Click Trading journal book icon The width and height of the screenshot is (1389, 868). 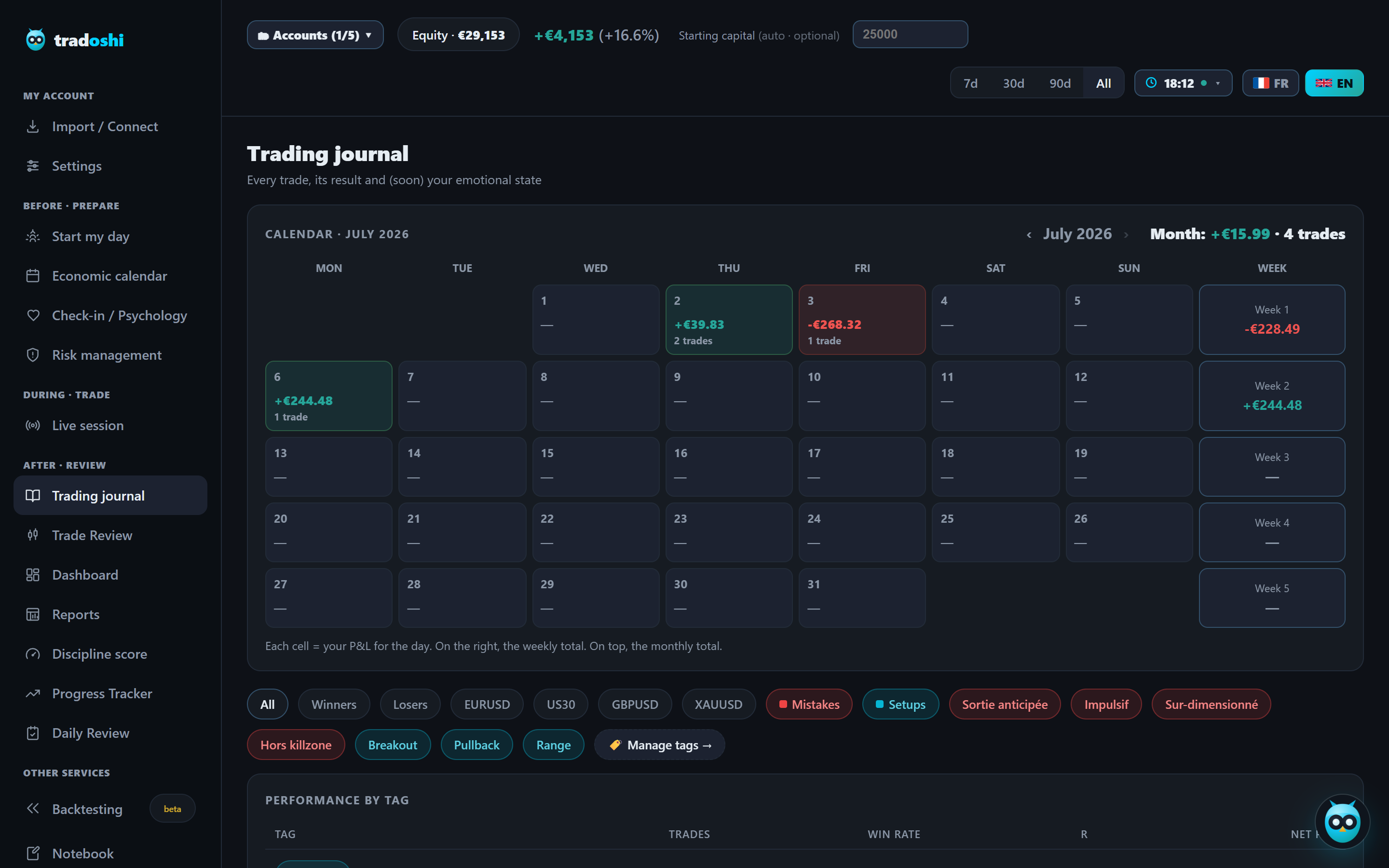click(x=33, y=495)
